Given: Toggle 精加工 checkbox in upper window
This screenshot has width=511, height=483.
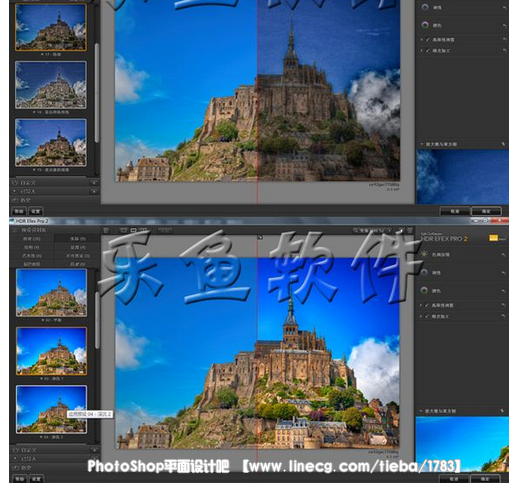Looking at the screenshot, I should (428, 51).
